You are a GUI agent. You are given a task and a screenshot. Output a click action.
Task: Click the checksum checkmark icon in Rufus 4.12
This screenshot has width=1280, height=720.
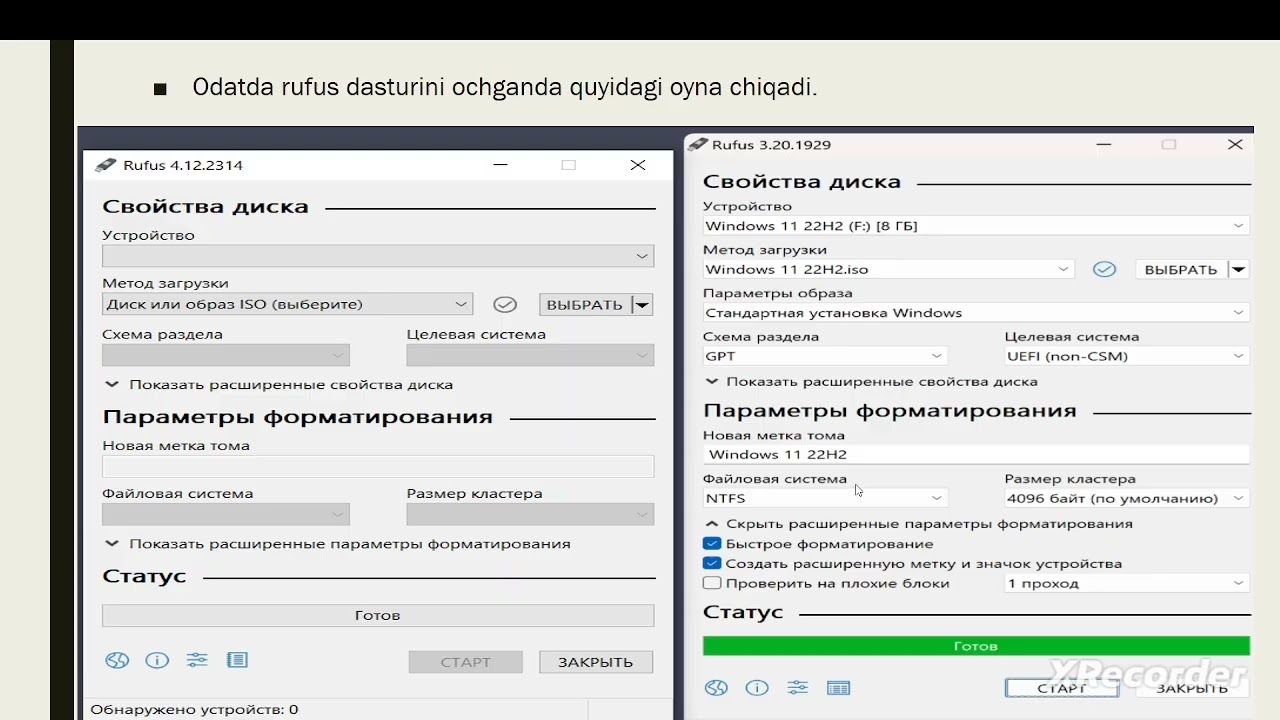pyautogui.click(x=505, y=304)
